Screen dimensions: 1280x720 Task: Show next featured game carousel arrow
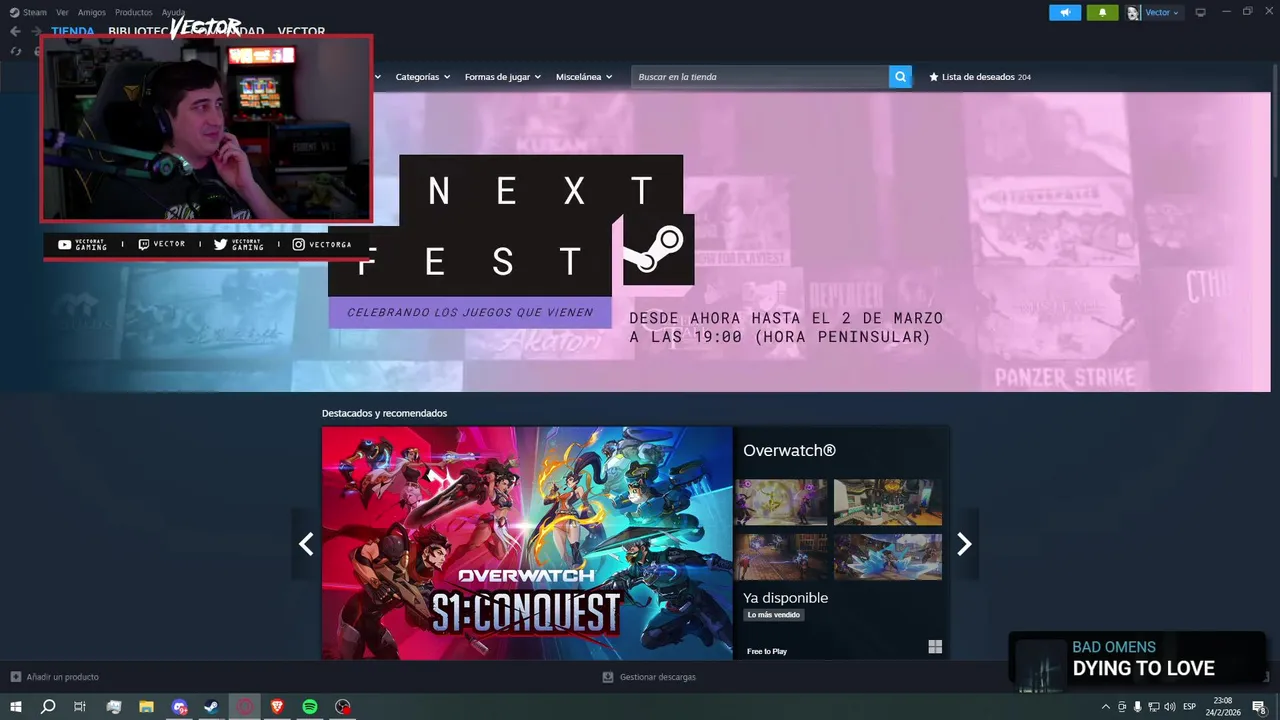(964, 544)
